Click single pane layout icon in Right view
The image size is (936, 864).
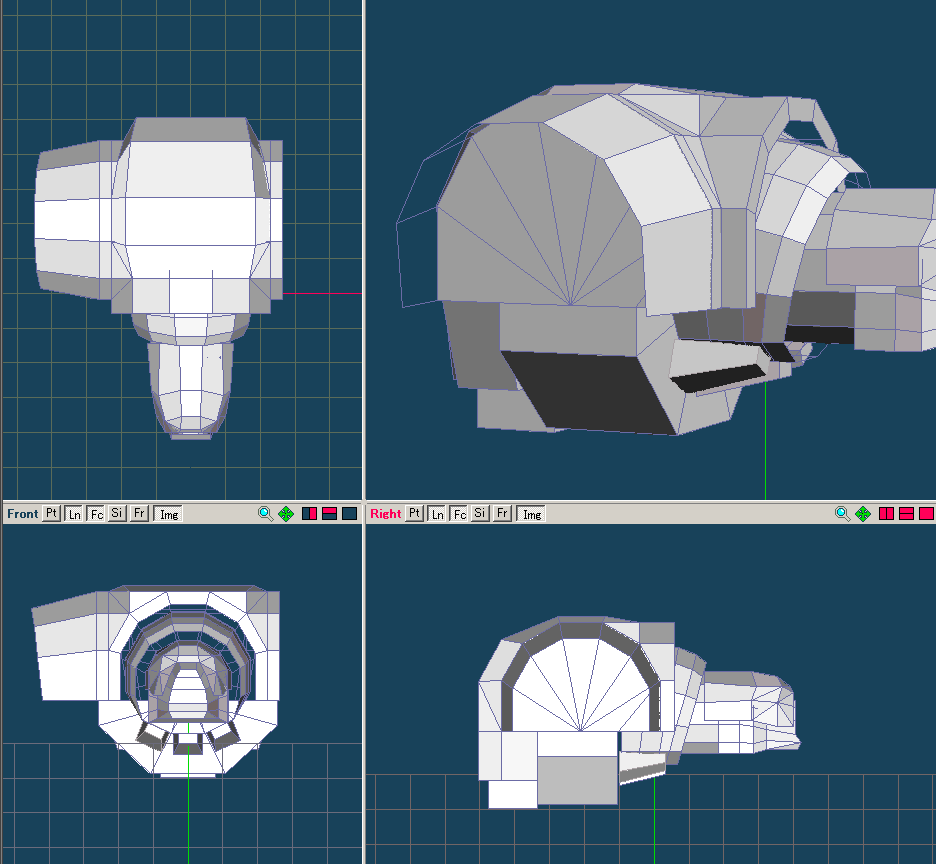(926, 513)
